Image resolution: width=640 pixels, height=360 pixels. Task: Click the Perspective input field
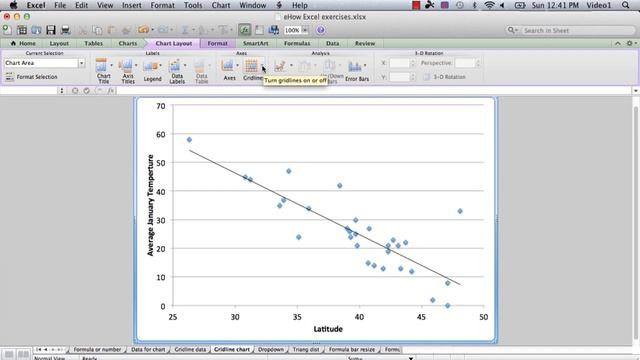pyautogui.click(x=465, y=63)
